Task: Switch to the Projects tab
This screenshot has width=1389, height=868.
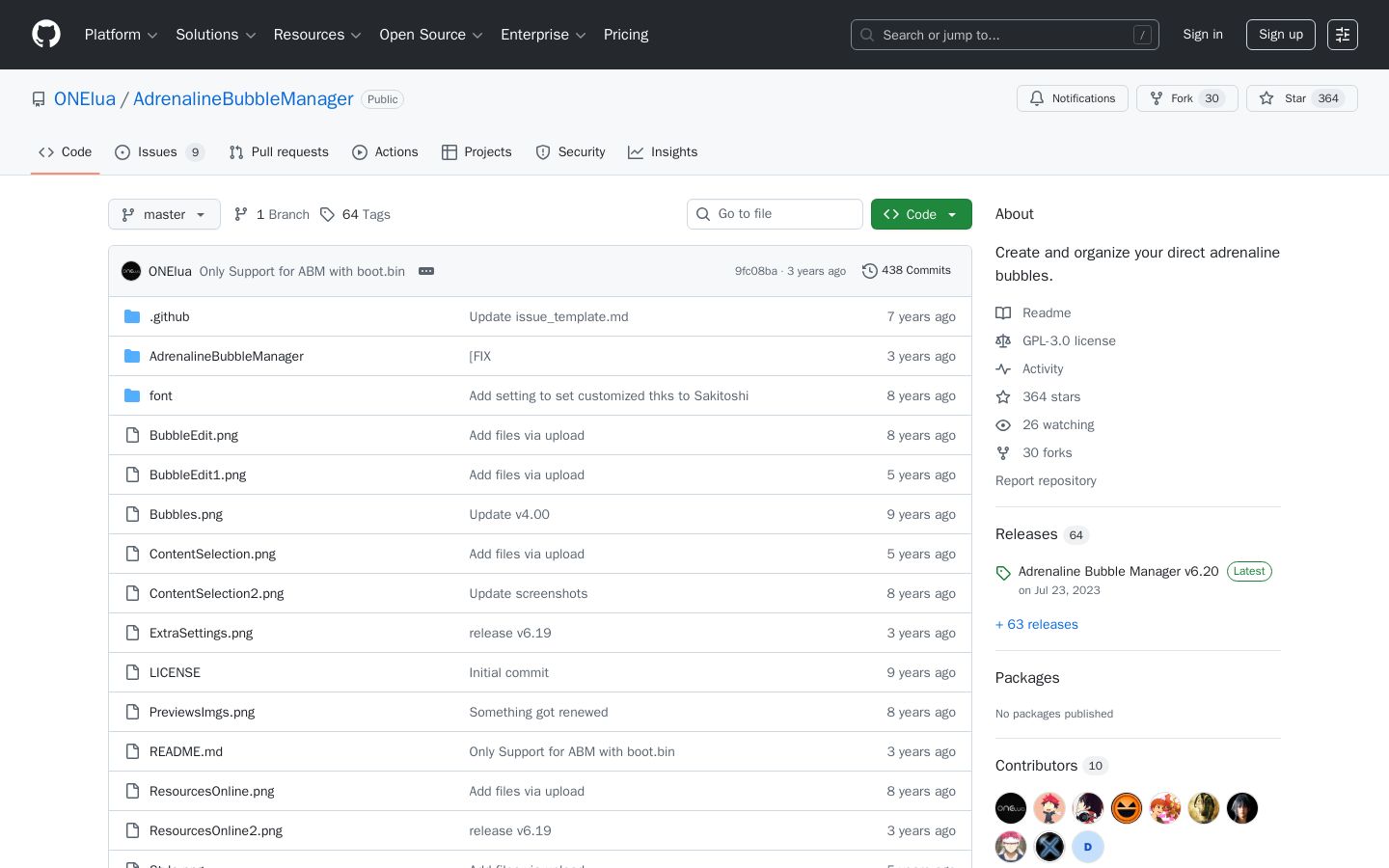Action: (x=477, y=152)
